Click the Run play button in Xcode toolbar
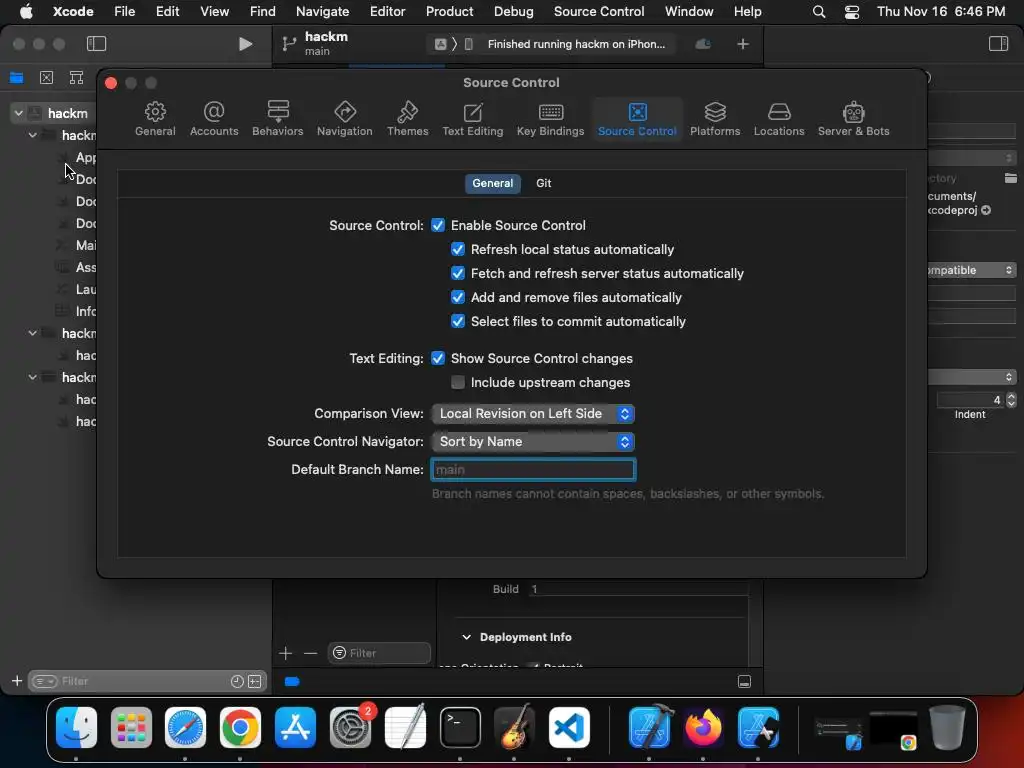The image size is (1024, 768). [x=245, y=44]
